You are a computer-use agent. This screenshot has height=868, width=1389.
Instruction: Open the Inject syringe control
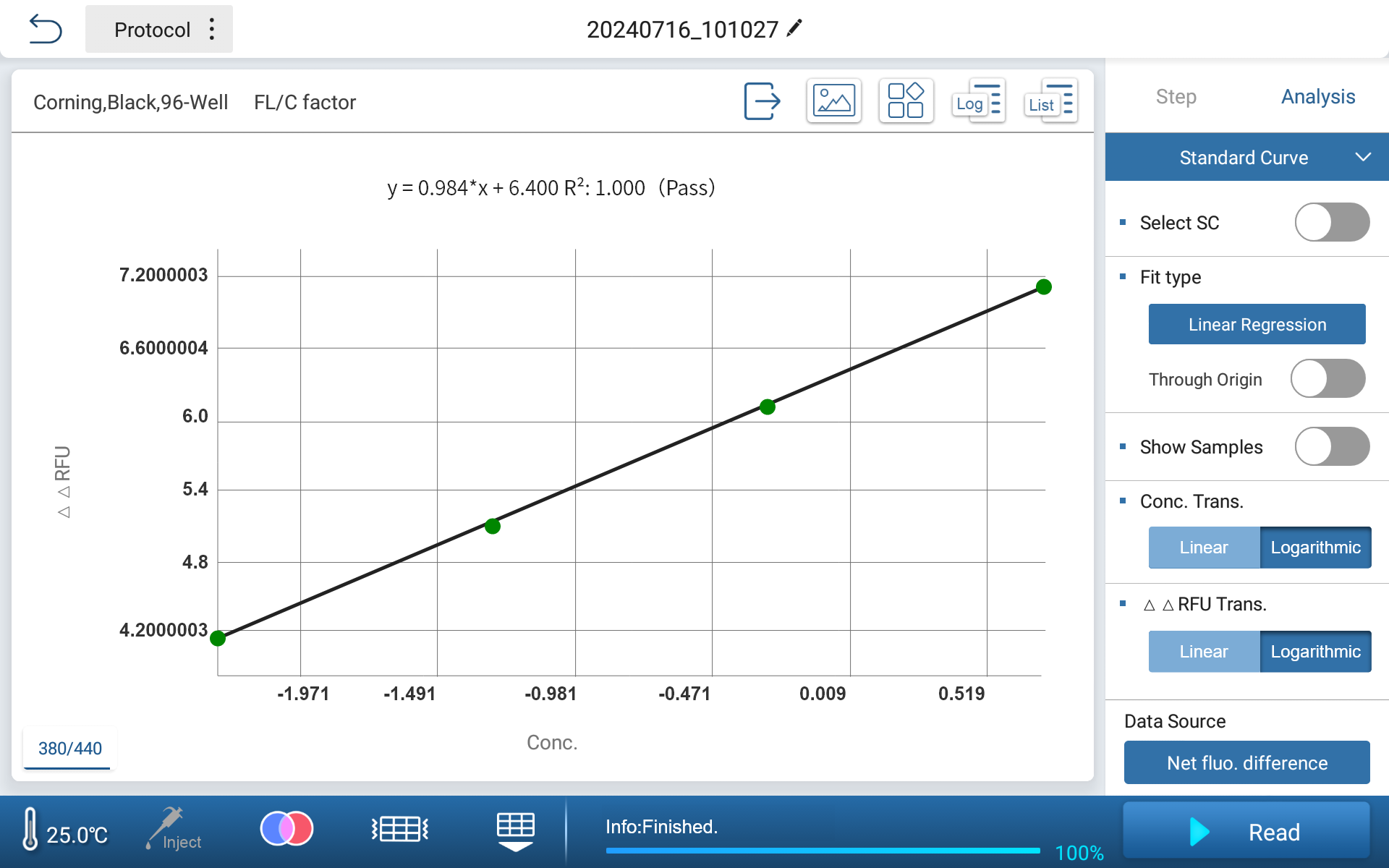172,828
